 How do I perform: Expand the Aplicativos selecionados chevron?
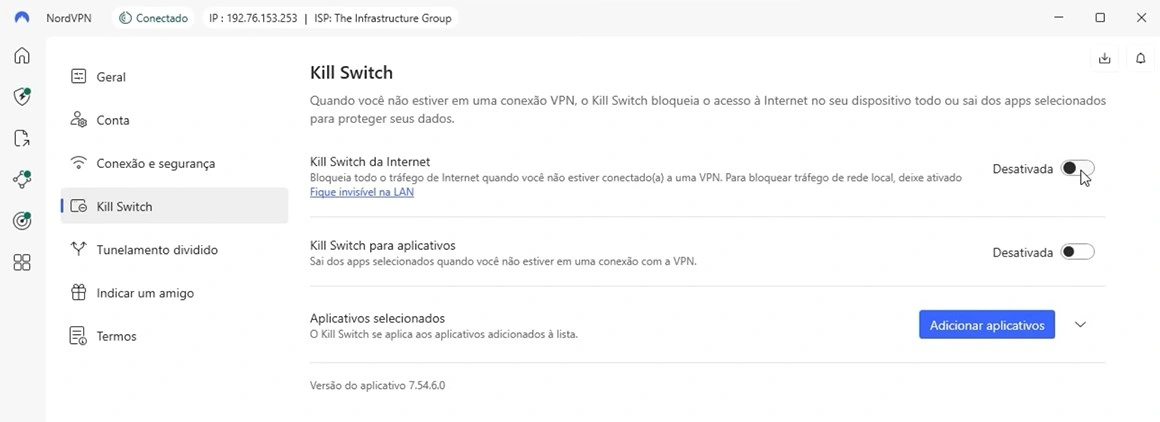tap(1080, 324)
